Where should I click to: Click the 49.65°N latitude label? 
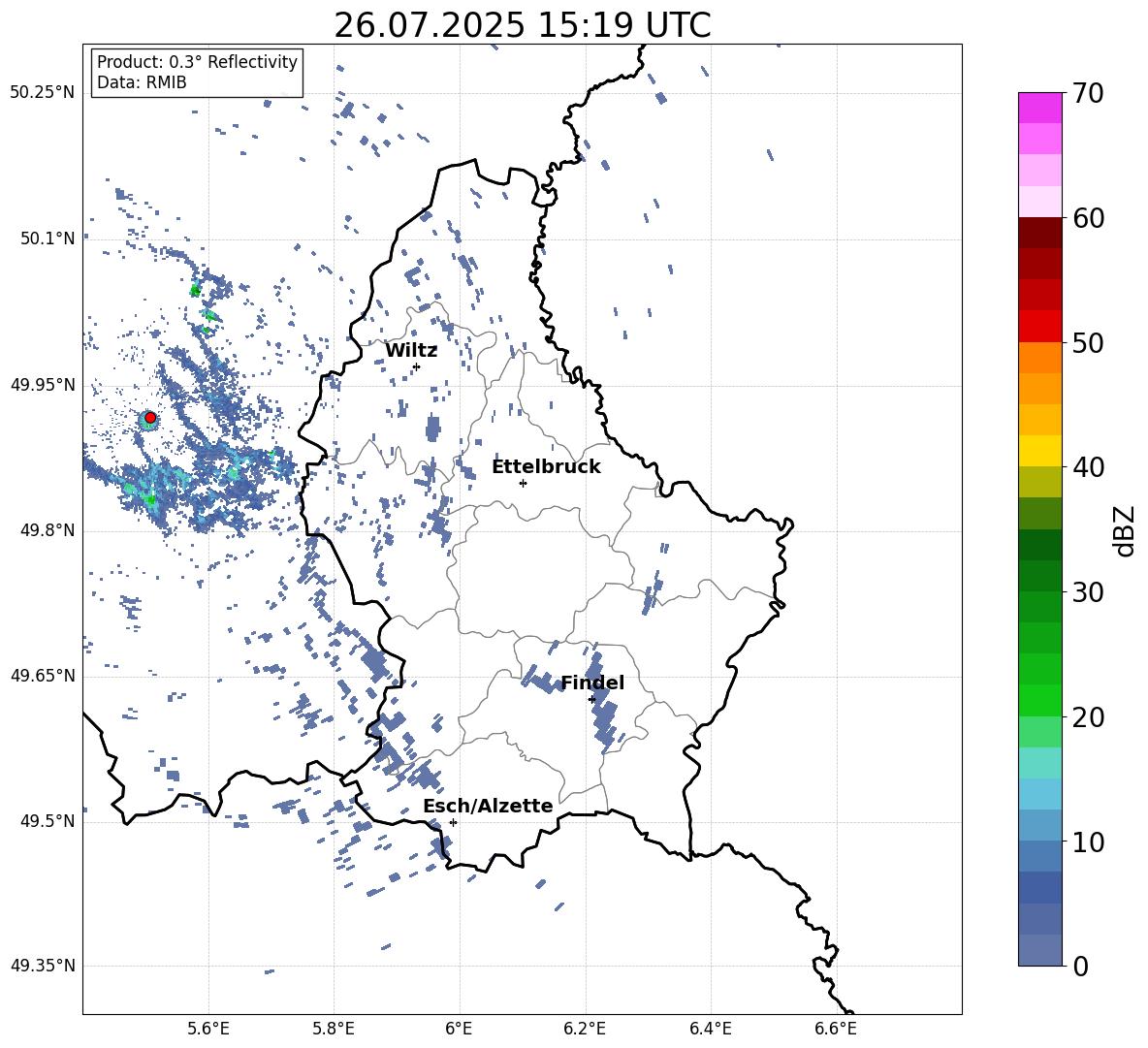click(43, 676)
